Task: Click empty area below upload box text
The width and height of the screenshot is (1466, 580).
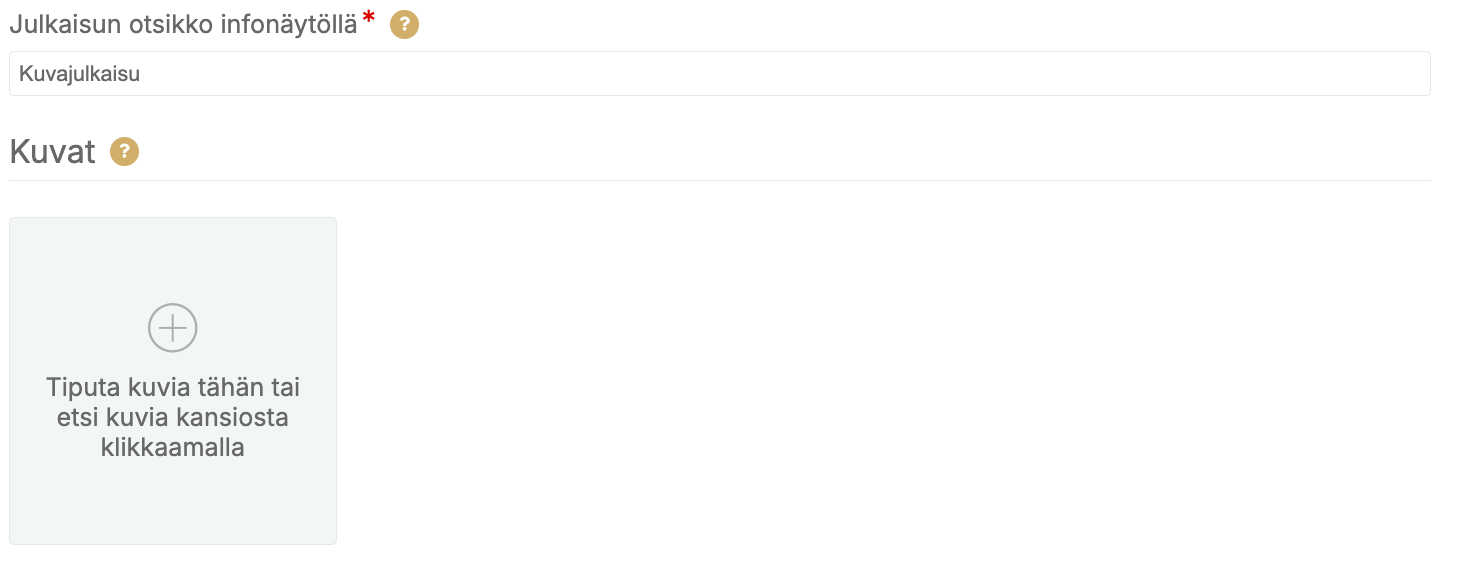Action: pos(173,503)
